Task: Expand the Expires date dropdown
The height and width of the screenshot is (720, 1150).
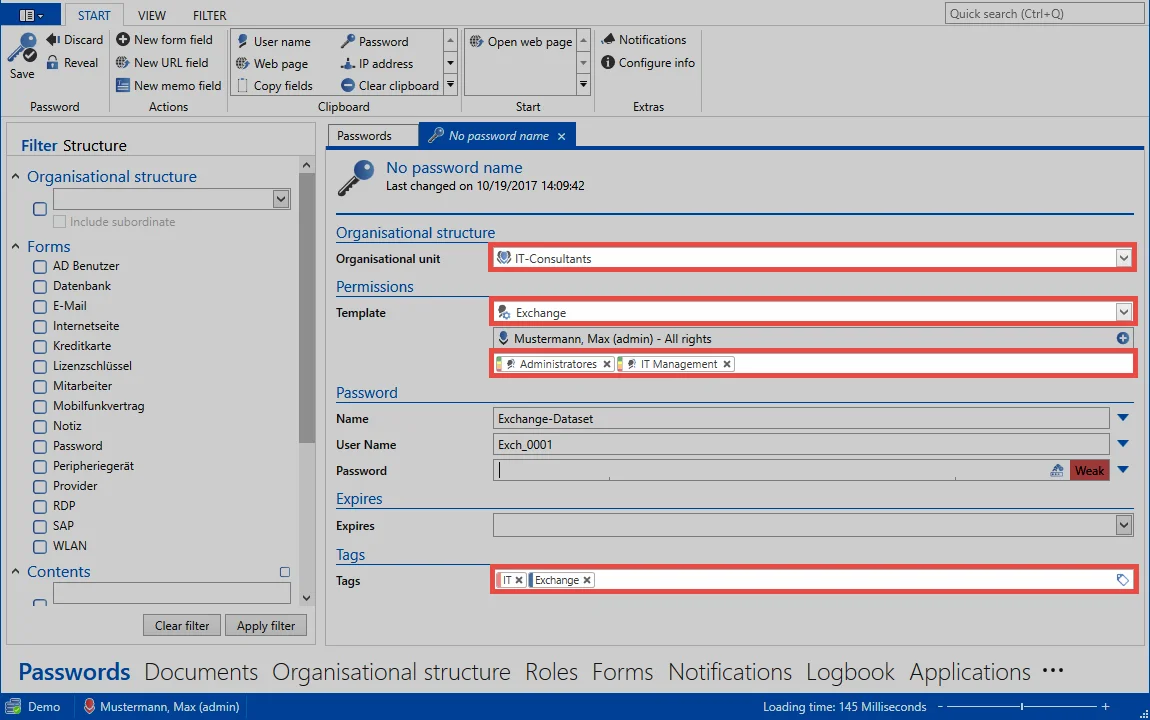Action: [x=1124, y=525]
